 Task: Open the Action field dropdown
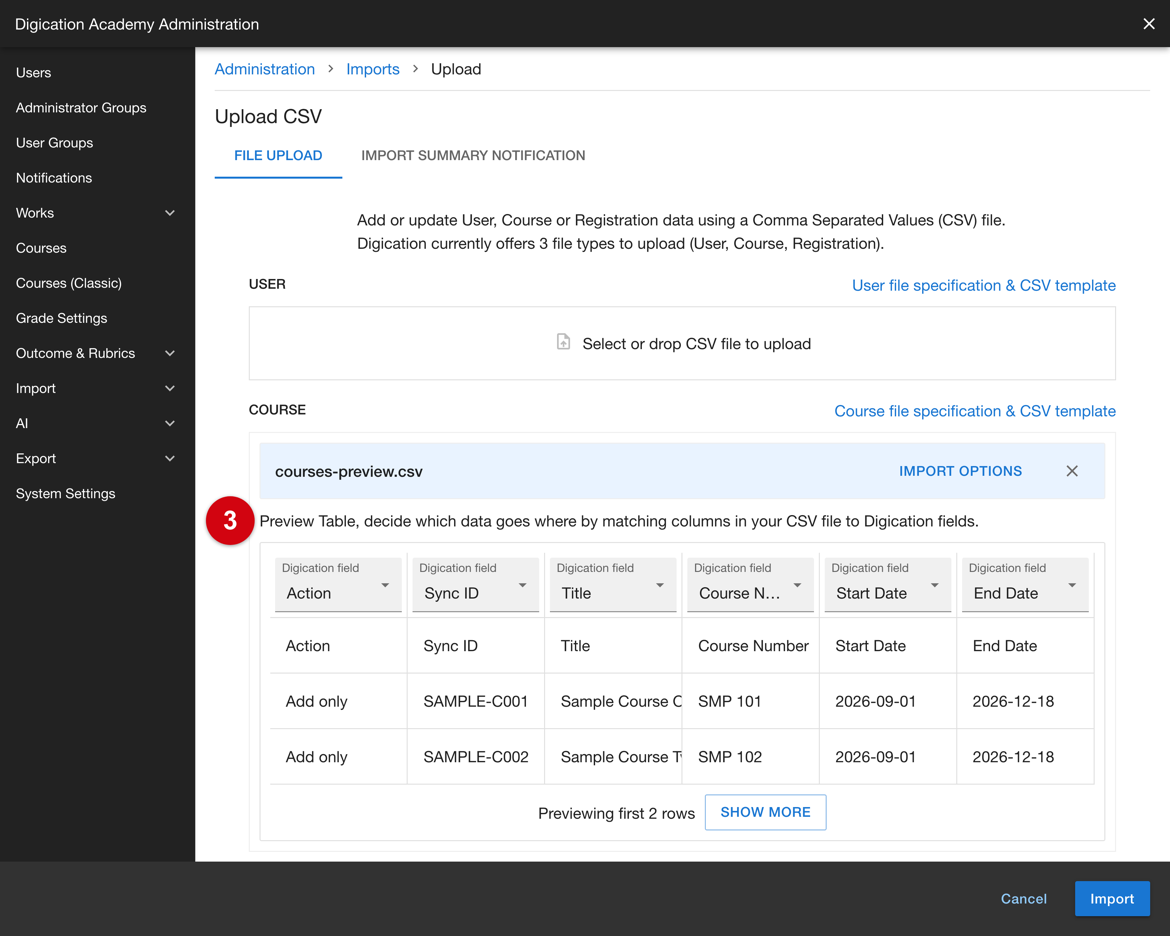click(x=338, y=584)
